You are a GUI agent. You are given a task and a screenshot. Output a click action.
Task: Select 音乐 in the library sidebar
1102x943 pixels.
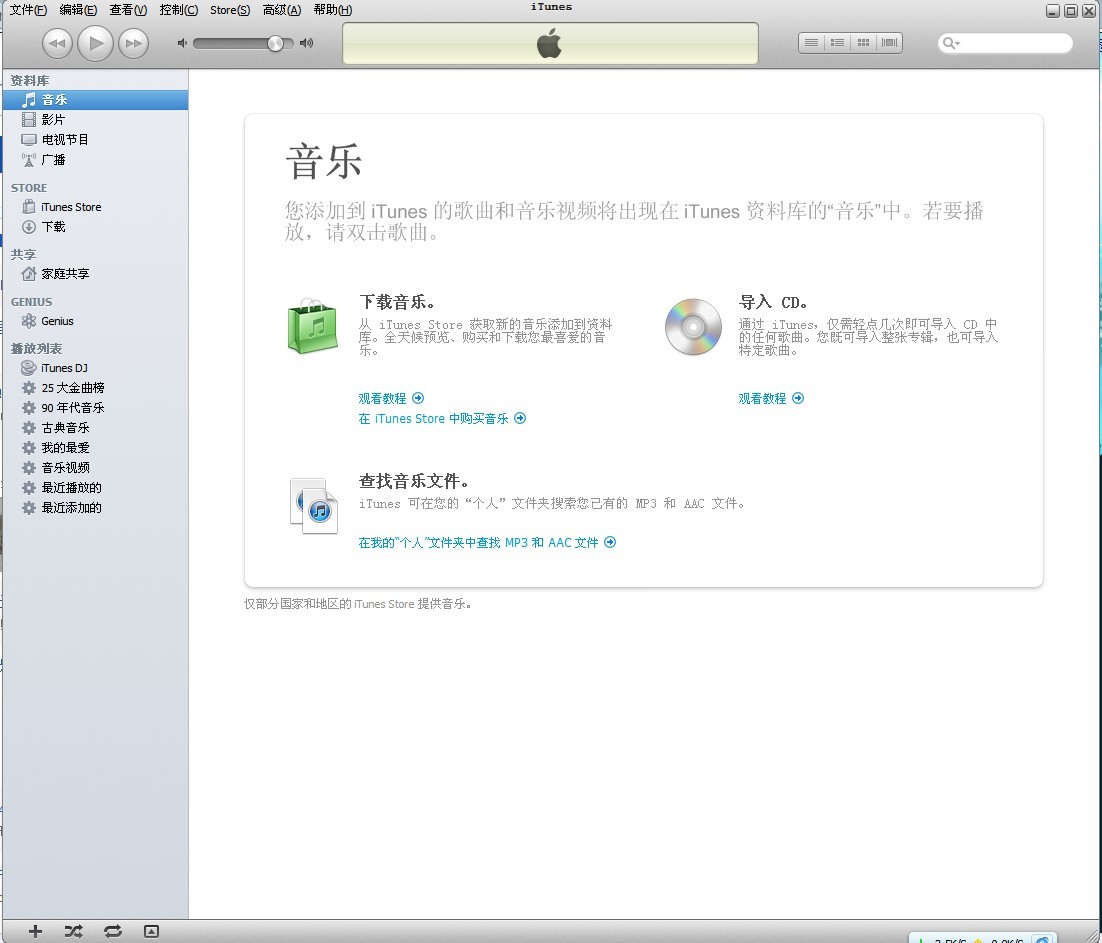96,100
